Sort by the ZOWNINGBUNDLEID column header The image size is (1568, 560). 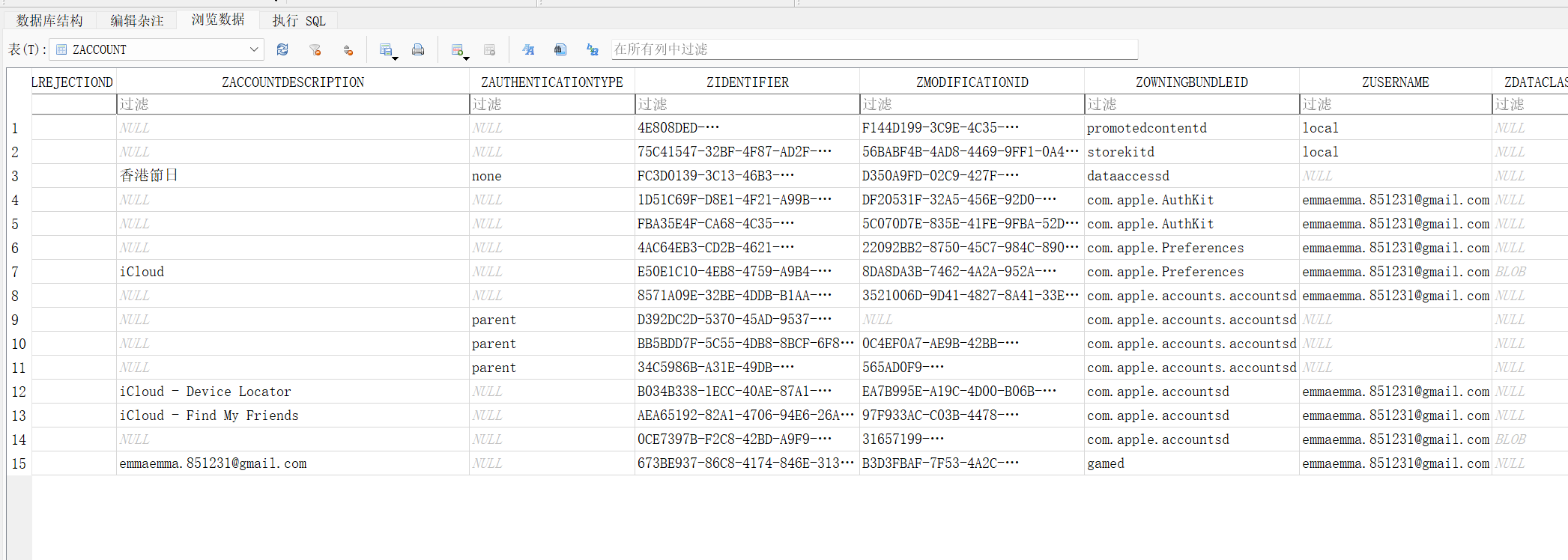point(1192,82)
